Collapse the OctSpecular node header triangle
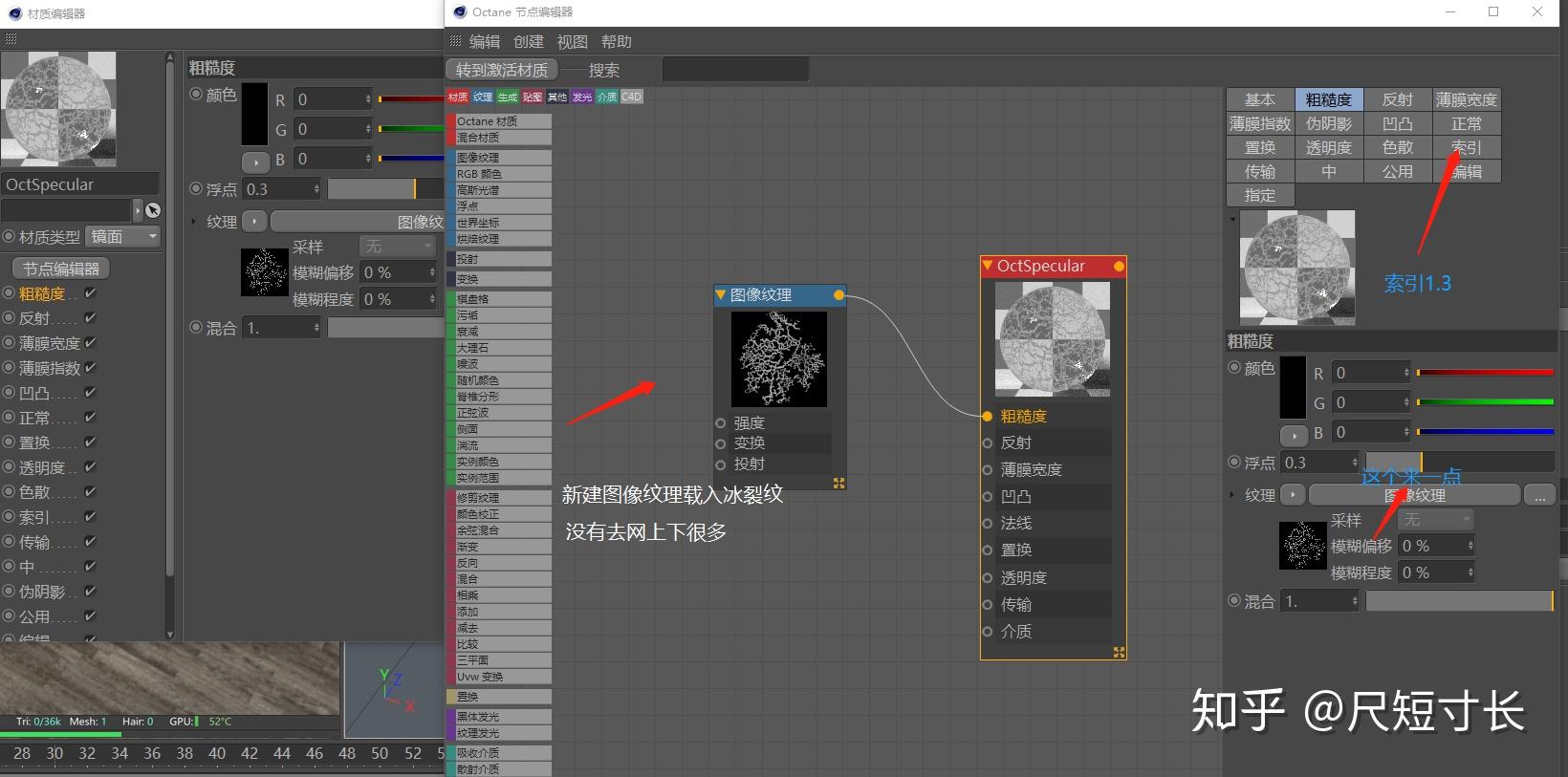The width and height of the screenshot is (1568, 777). tap(988, 266)
